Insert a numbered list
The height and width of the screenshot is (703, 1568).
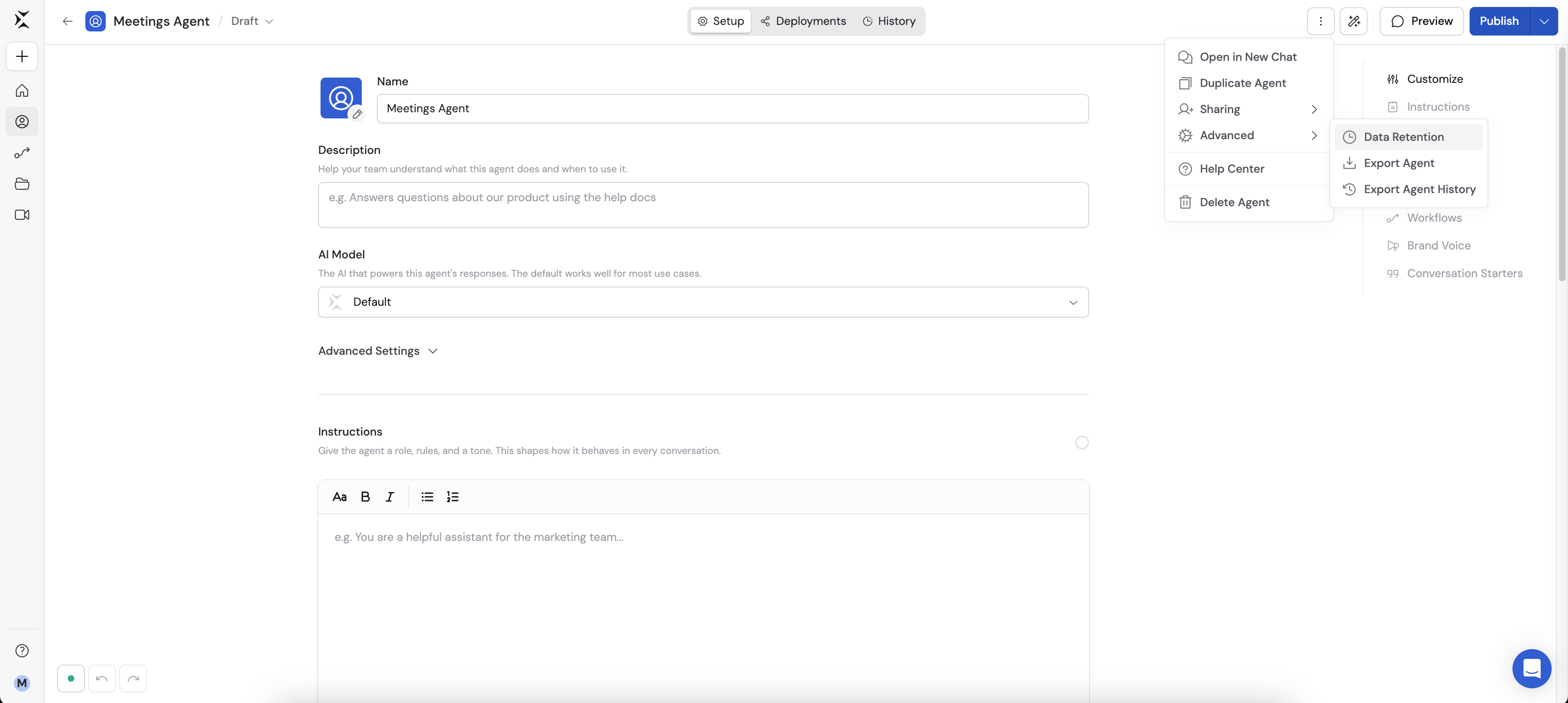[453, 497]
